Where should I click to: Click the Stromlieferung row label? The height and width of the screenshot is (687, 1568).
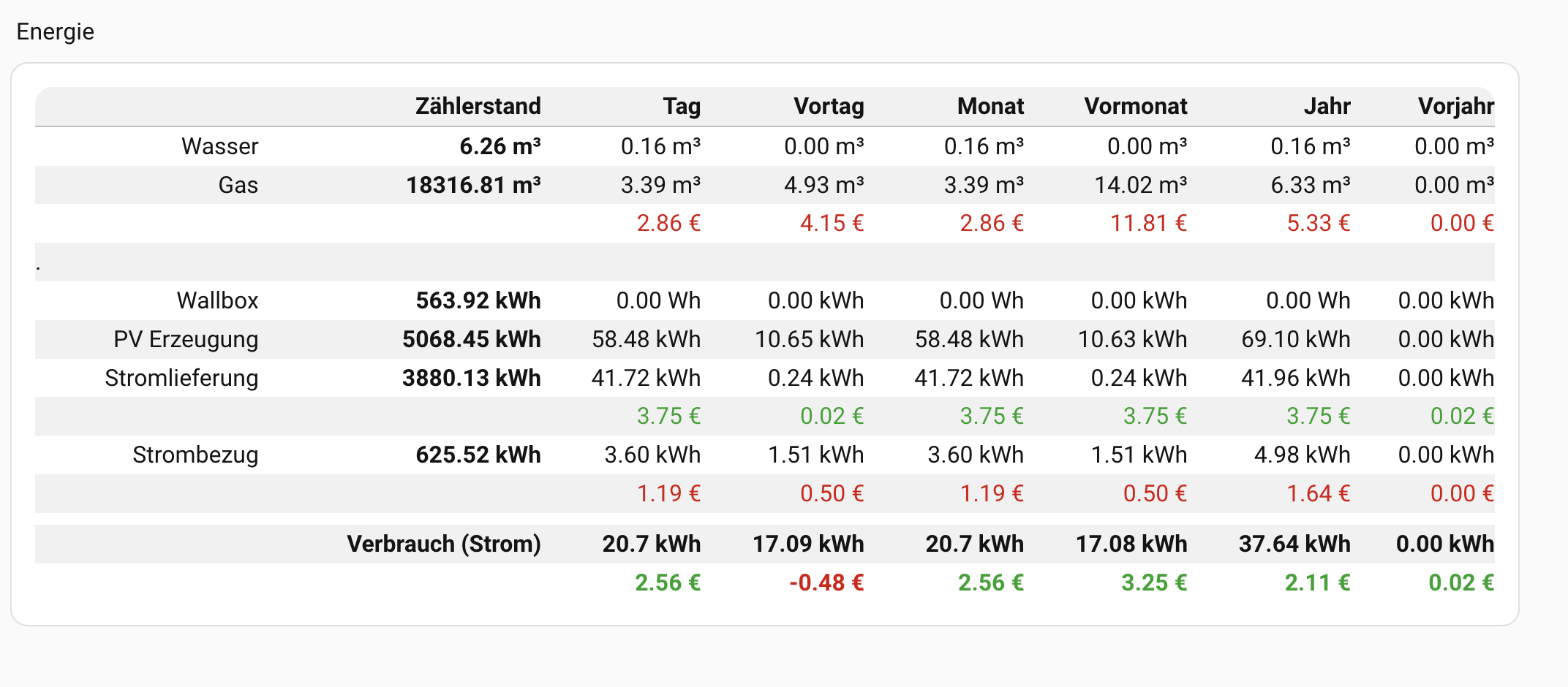pos(181,378)
